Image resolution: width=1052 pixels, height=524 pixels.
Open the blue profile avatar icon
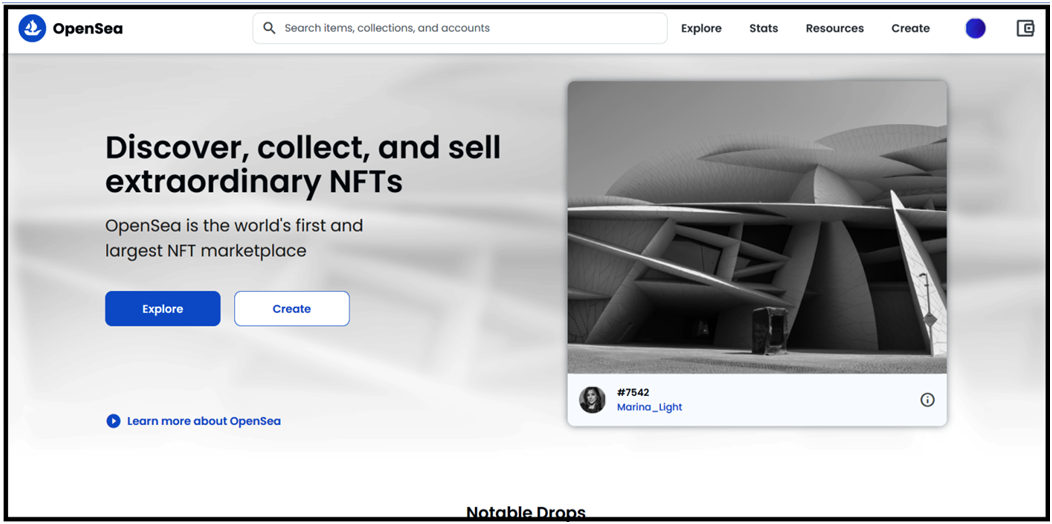coord(975,28)
